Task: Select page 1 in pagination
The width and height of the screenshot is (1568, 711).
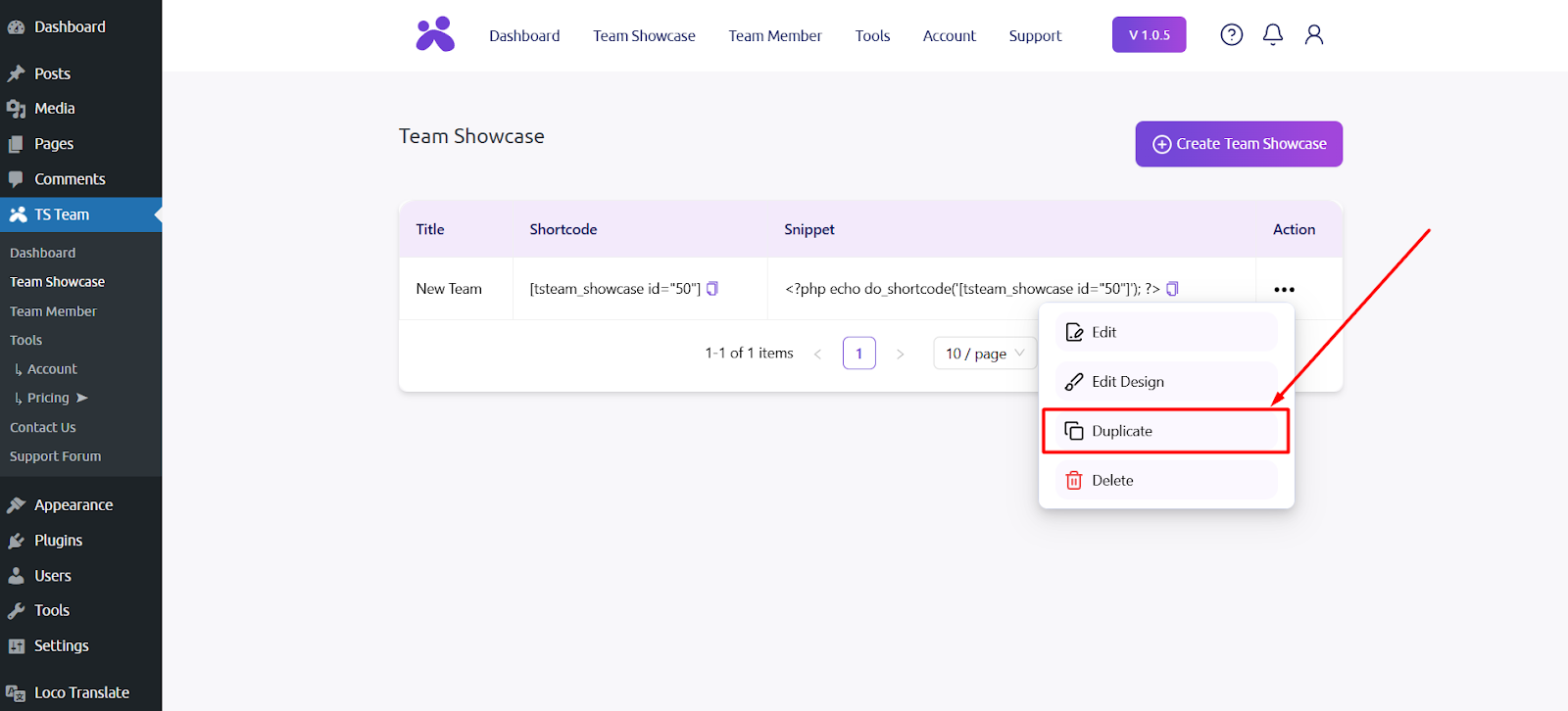Action: click(x=858, y=354)
